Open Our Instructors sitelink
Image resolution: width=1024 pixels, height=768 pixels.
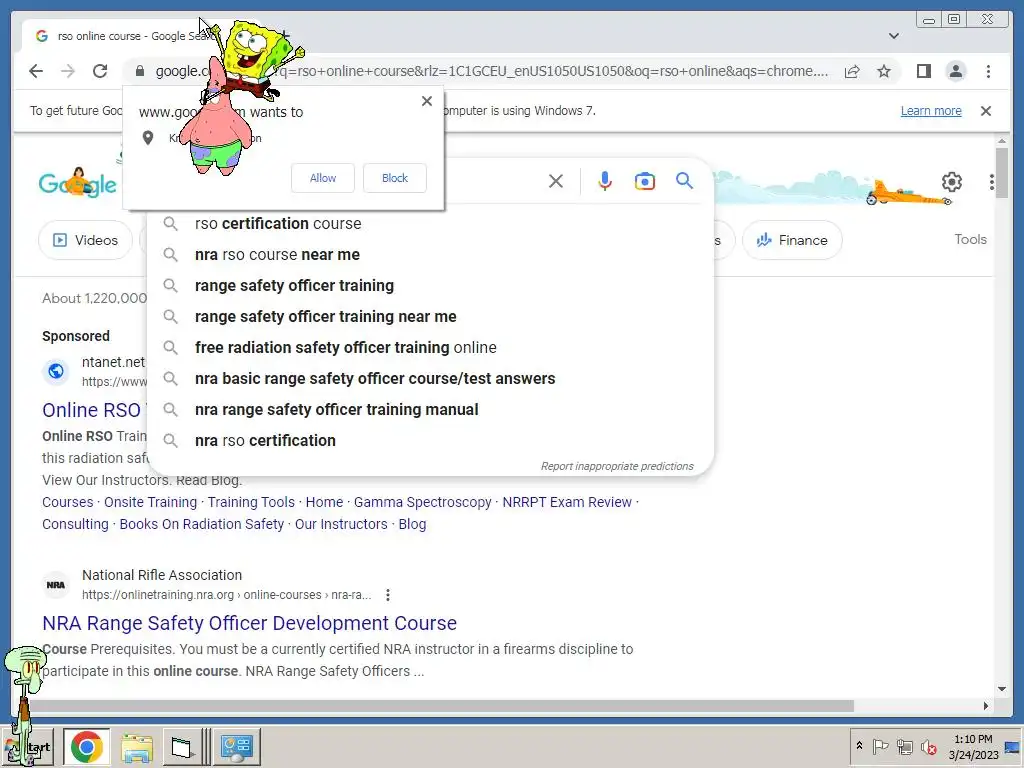click(341, 524)
